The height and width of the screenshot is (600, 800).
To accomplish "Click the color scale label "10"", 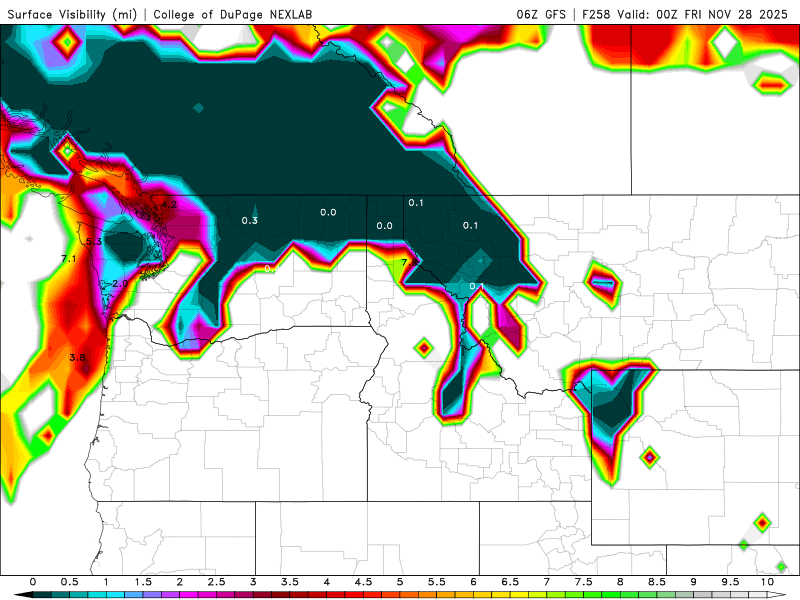I will [x=767, y=582].
